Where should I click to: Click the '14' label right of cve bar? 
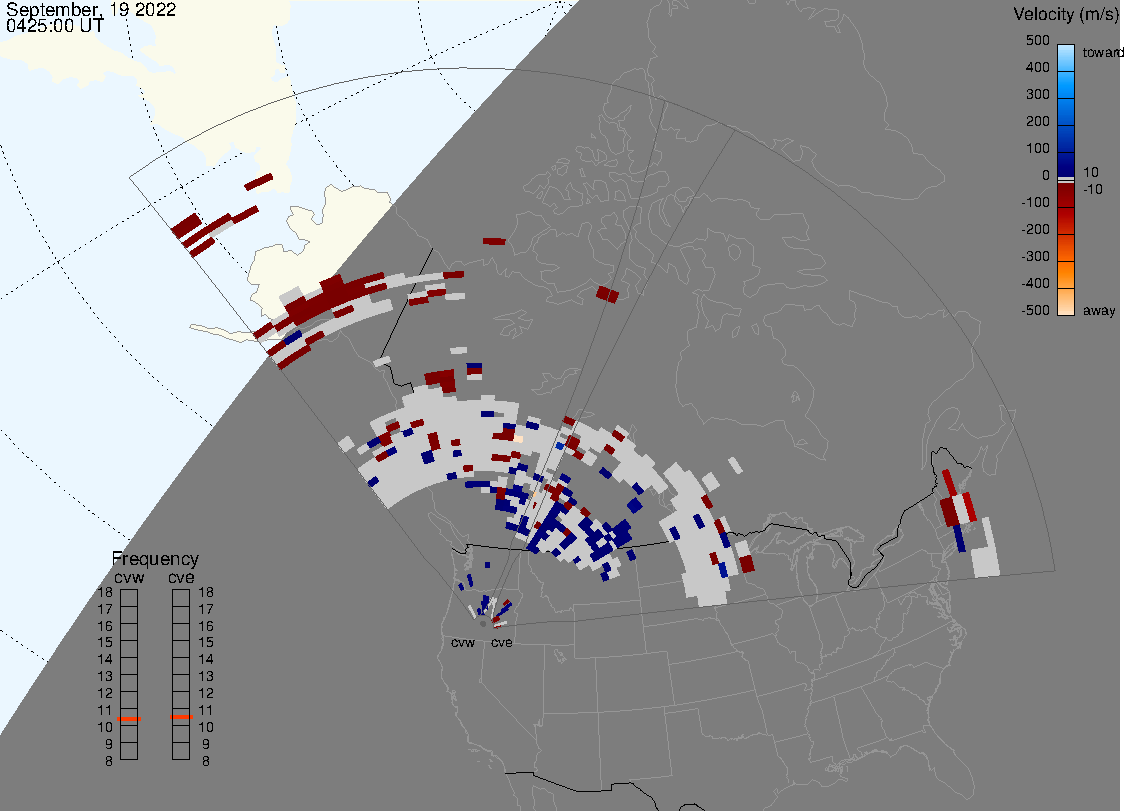pos(206,660)
